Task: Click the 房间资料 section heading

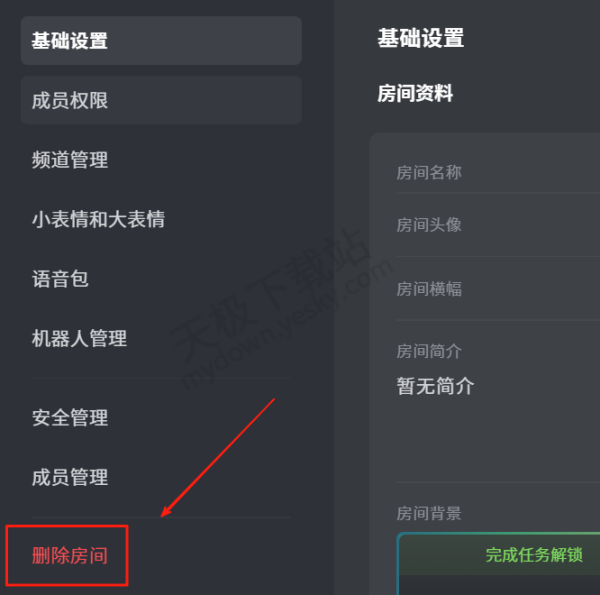Action: [415, 93]
